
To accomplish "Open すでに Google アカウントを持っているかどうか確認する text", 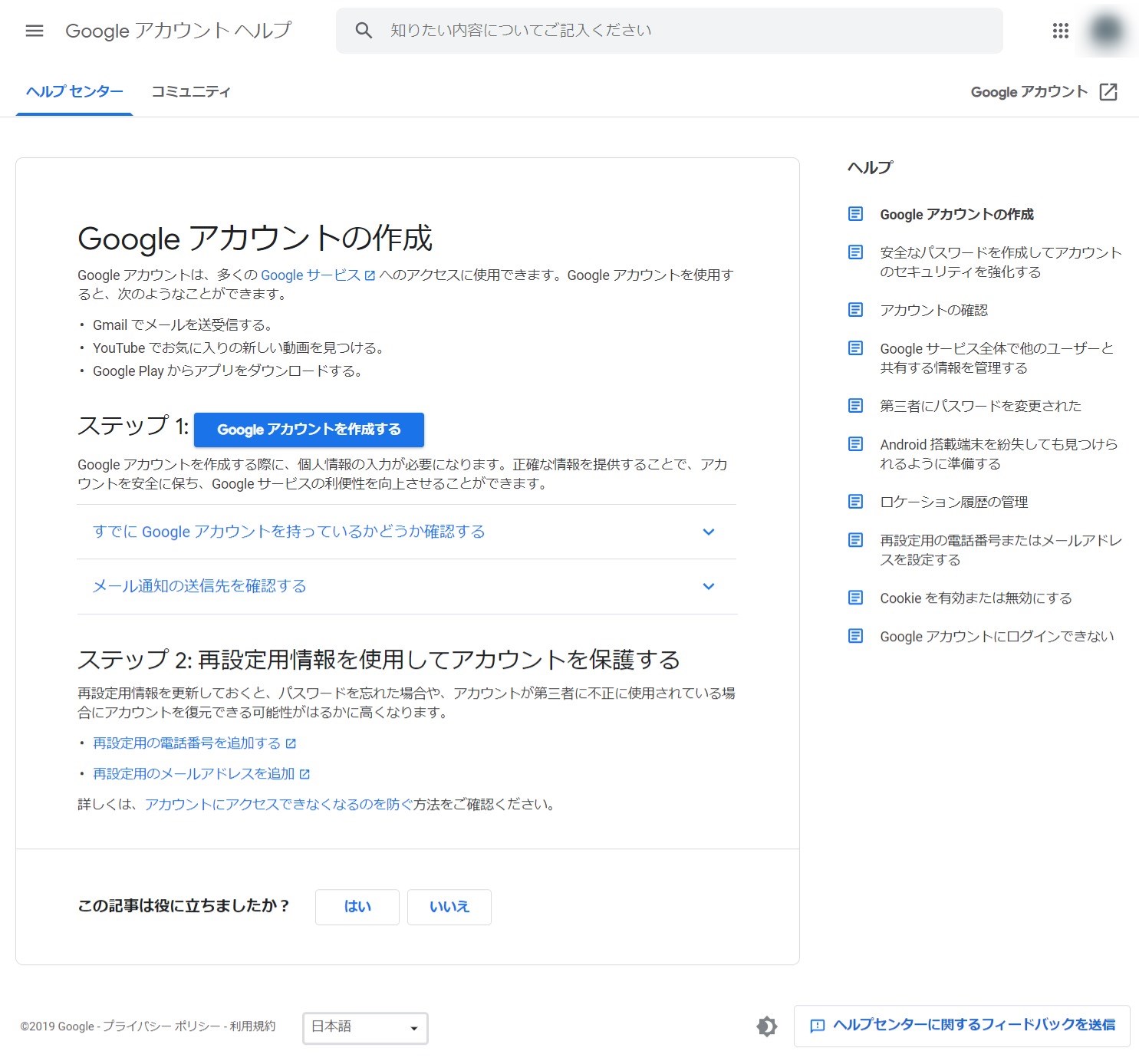I will [289, 532].
